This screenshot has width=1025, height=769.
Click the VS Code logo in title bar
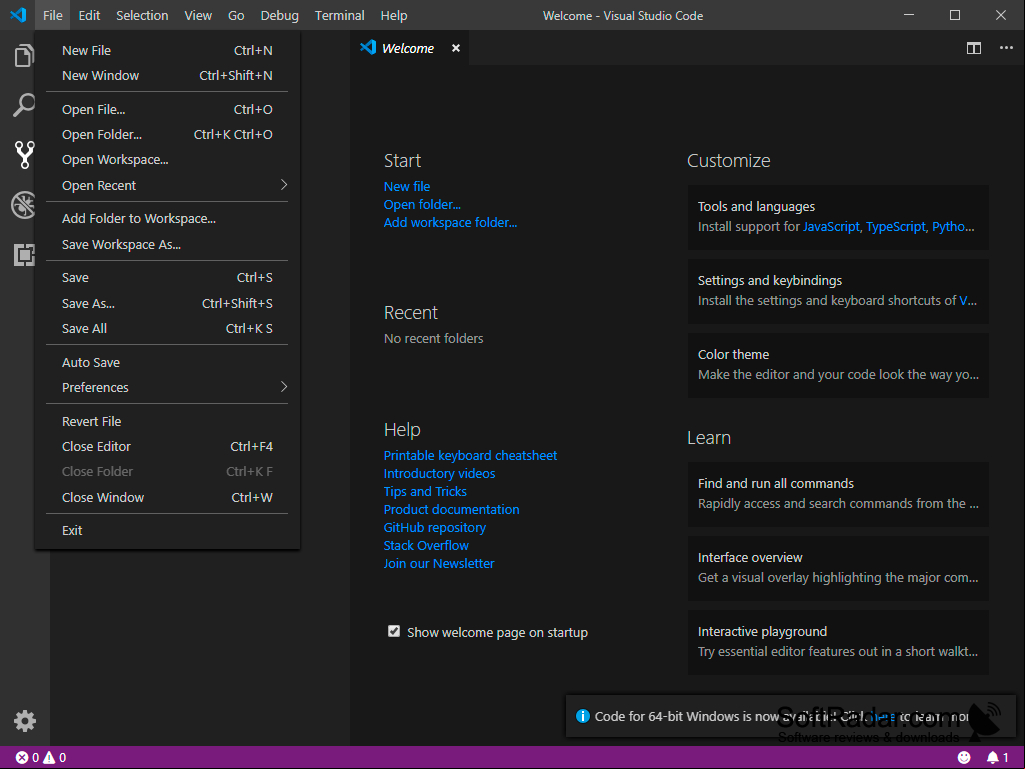pos(18,15)
